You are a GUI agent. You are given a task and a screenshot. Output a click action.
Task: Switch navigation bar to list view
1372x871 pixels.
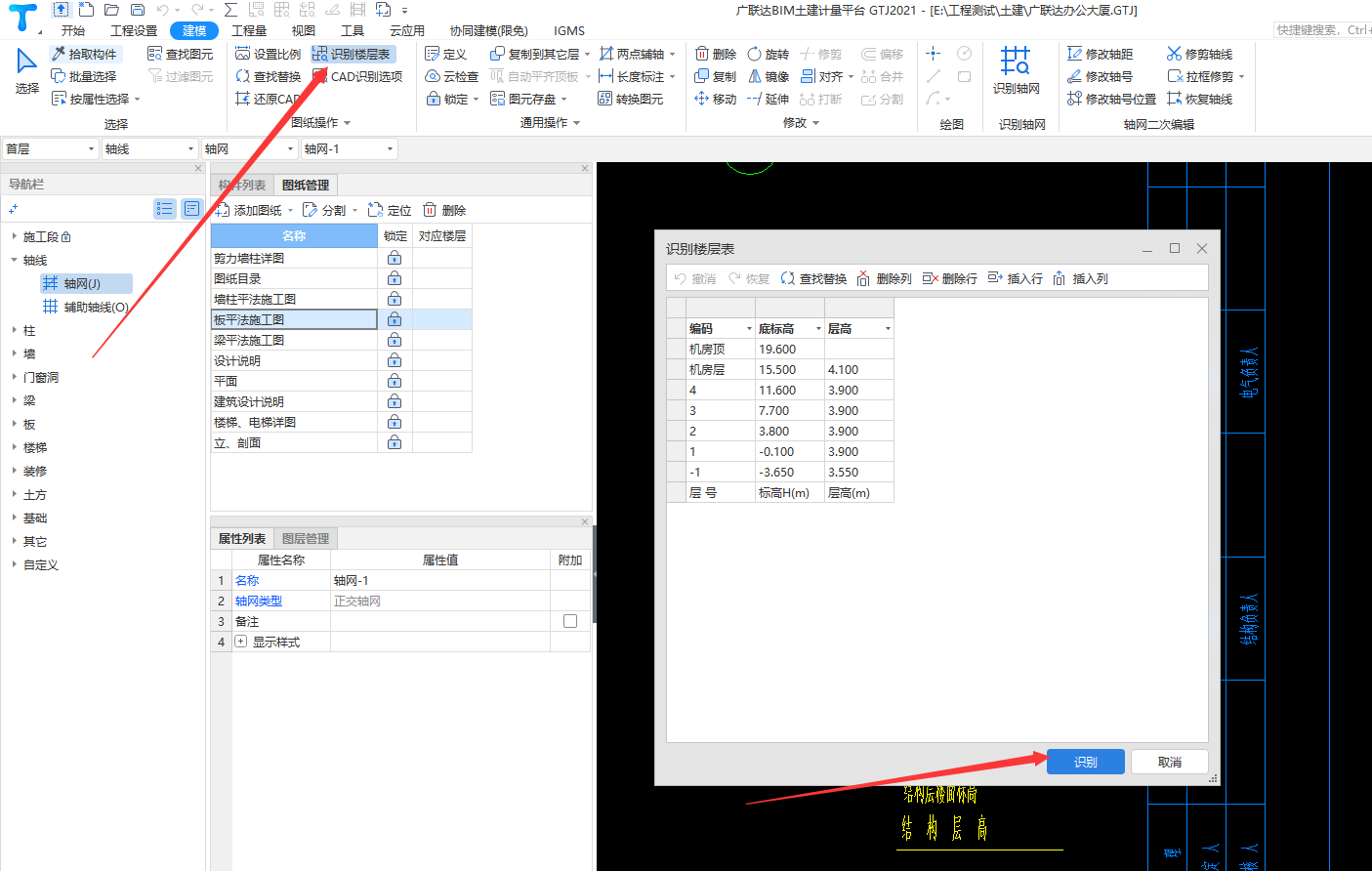(165, 208)
